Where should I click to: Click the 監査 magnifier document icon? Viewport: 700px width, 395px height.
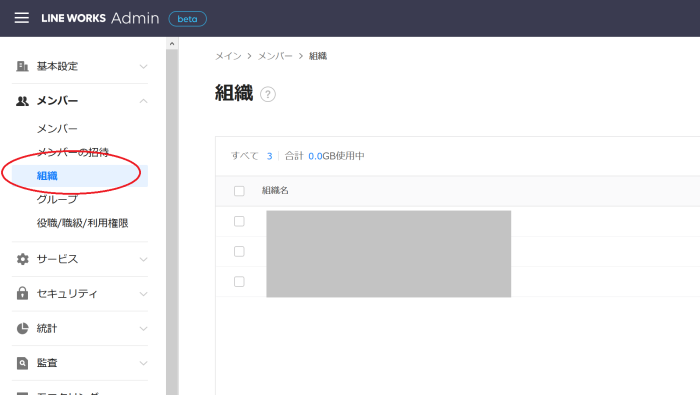coord(22,363)
